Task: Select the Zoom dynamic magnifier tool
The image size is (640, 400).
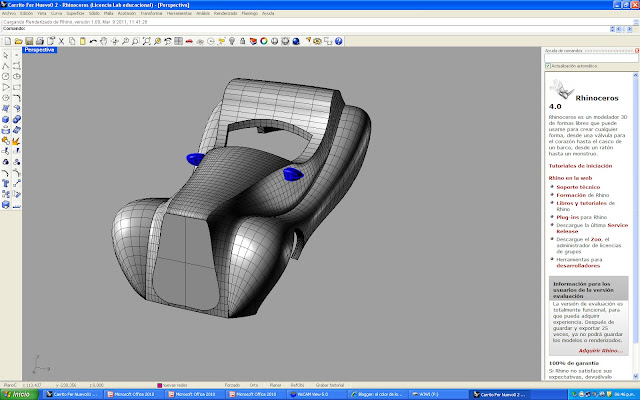Action: (x=125, y=41)
